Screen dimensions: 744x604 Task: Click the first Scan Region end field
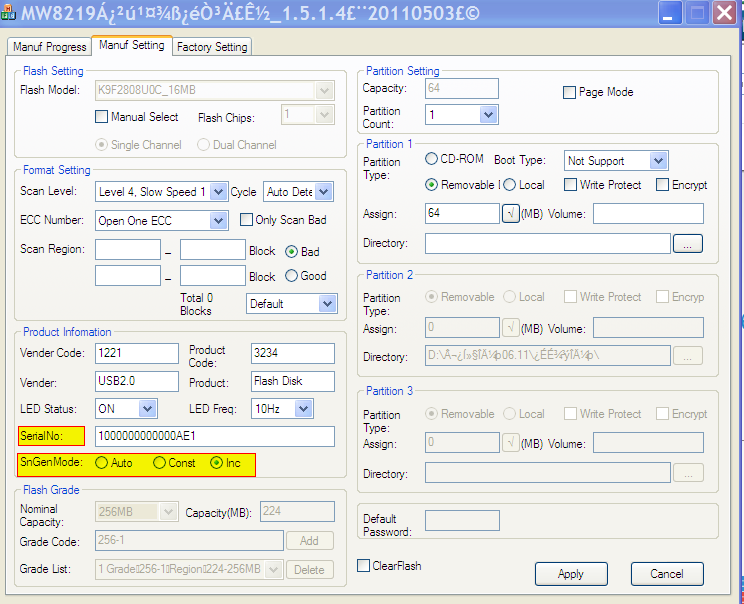pos(213,250)
